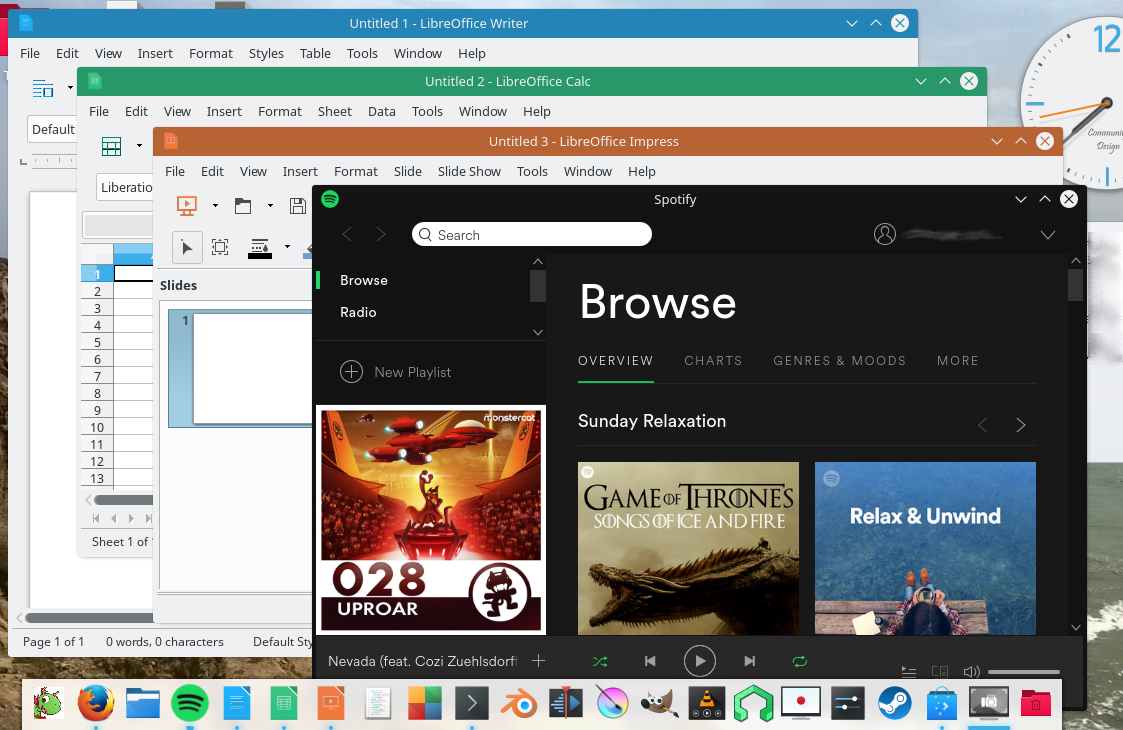Mute with the Spotify speaker icon
1123x730 pixels.
click(x=971, y=672)
